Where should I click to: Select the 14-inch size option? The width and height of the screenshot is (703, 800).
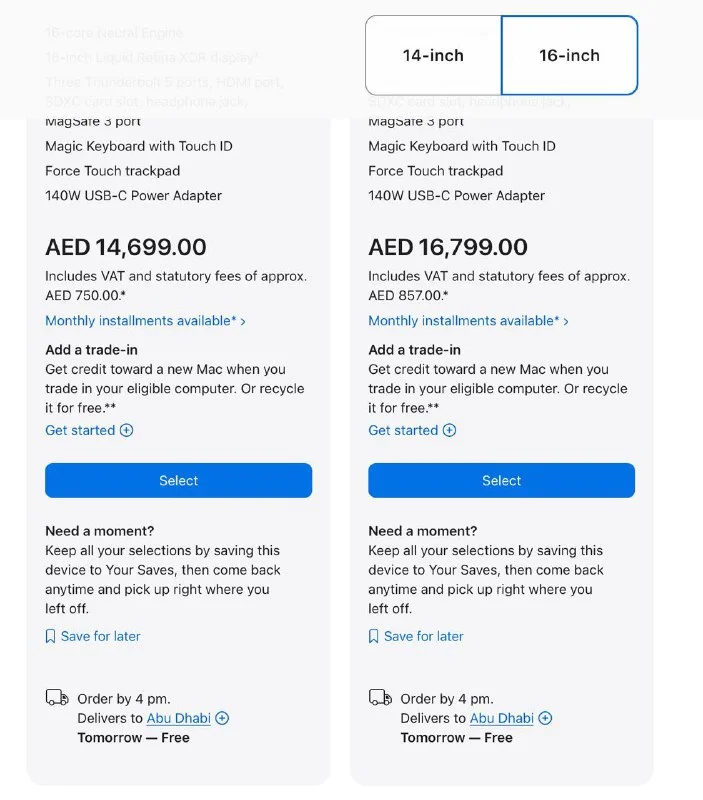coord(433,56)
